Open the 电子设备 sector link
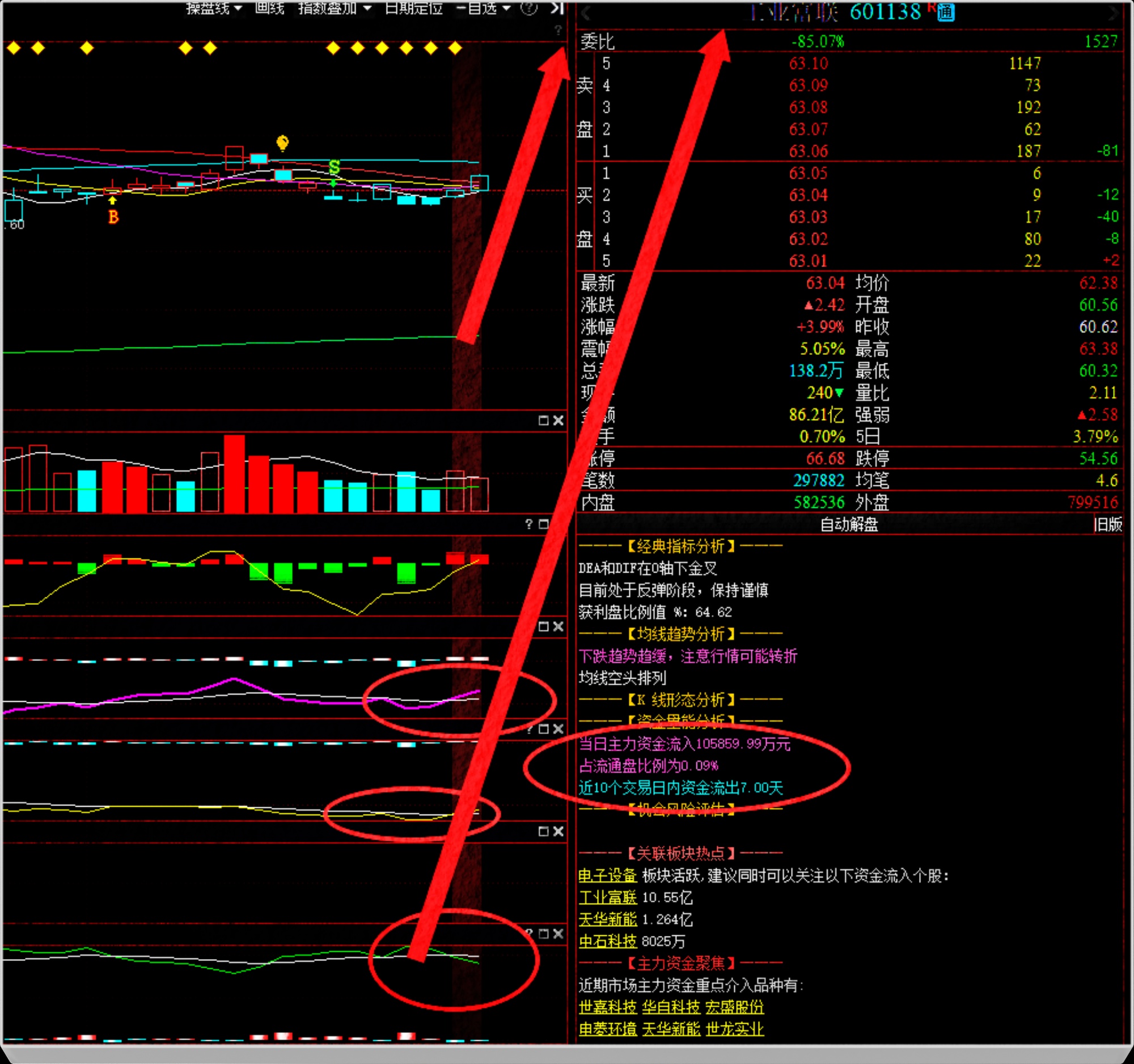This screenshot has height=1064, width=1134. pyautogui.click(x=607, y=875)
